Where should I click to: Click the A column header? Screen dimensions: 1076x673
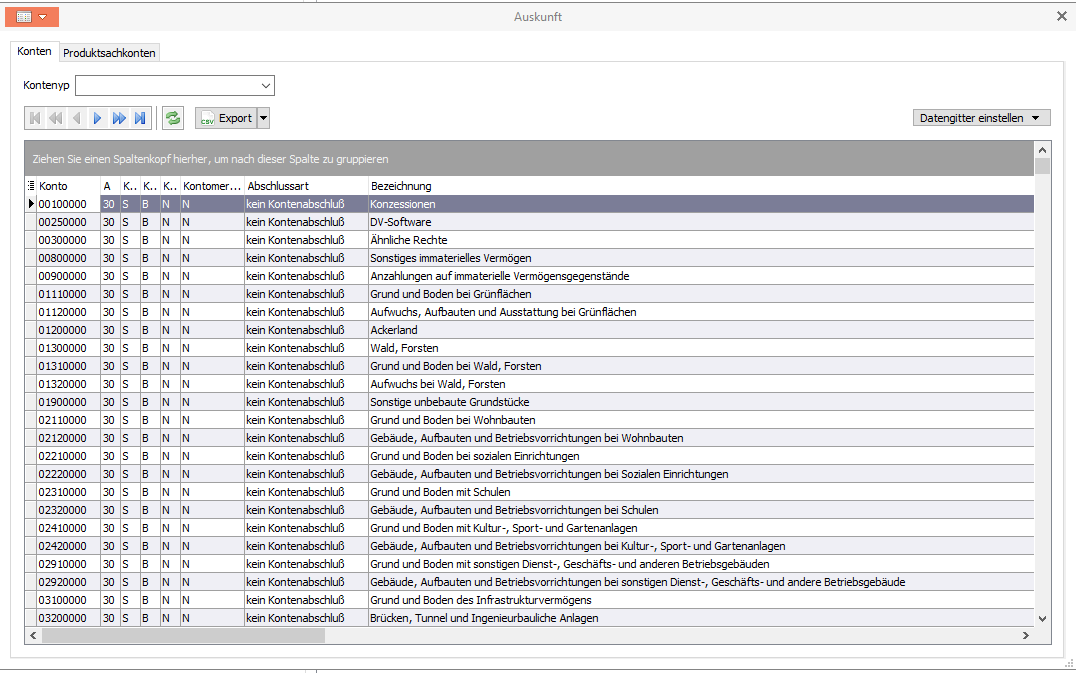click(110, 186)
